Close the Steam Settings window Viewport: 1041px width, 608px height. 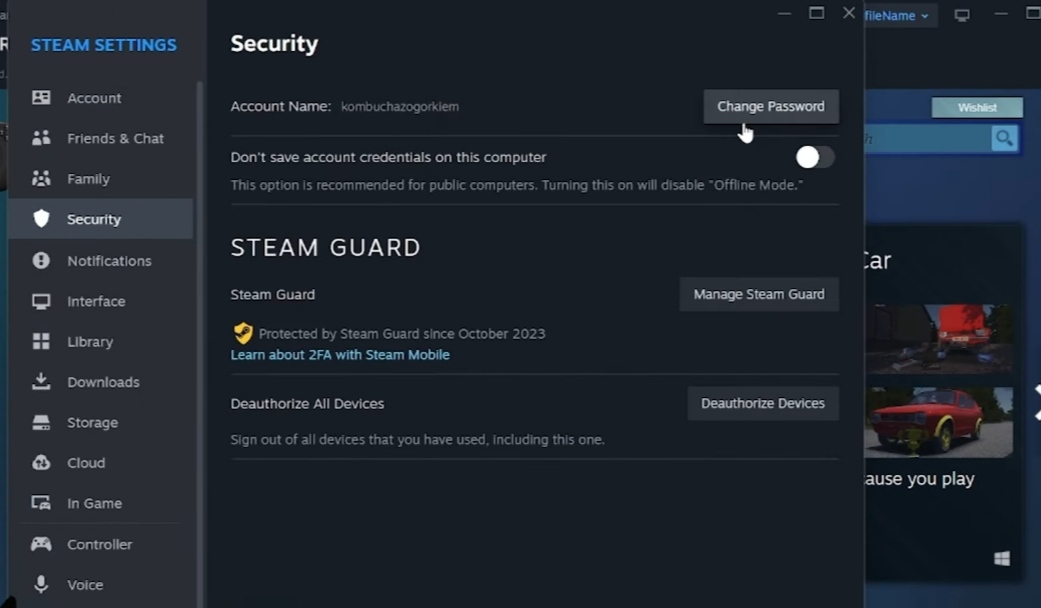(848, 13)
